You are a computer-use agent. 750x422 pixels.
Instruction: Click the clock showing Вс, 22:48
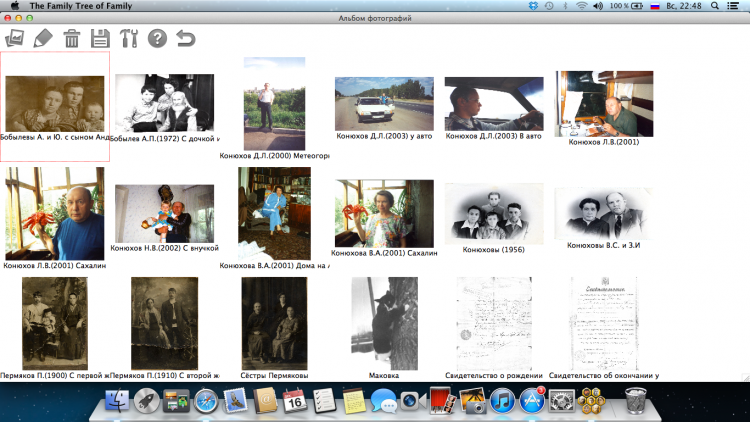pyautogui.click(x=684, y=6)
